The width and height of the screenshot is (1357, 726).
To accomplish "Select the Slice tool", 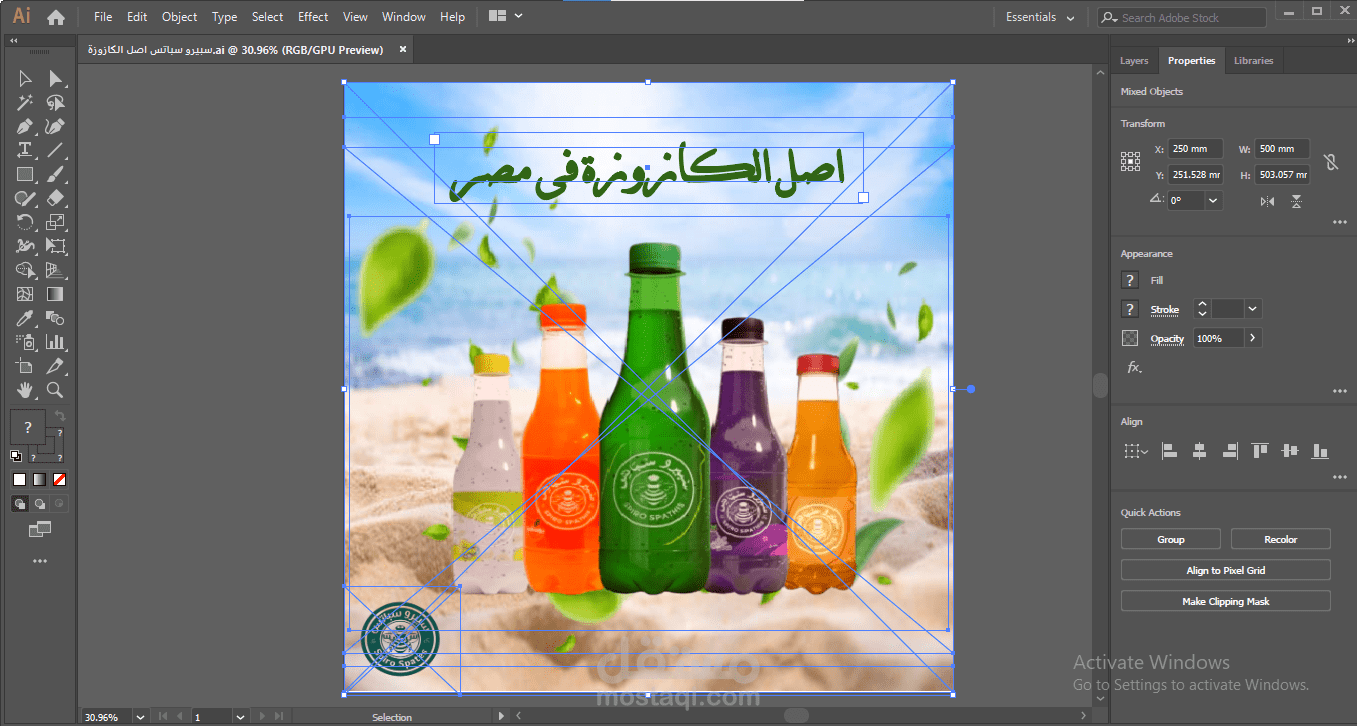I will (56, 366).
